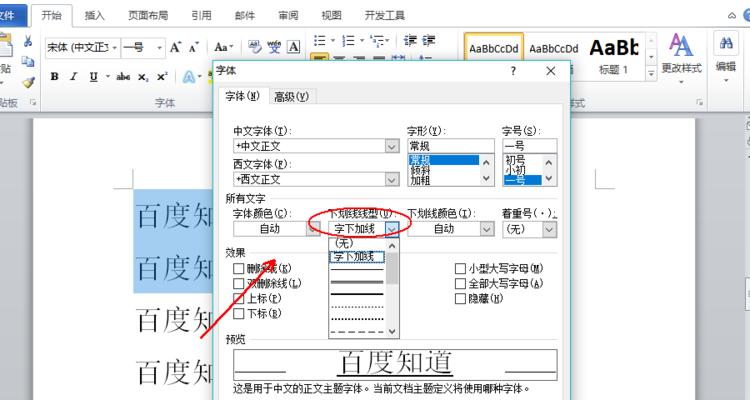Click the Phonetic Guide (wén) icon
The width and height of the screenshot is (750, 400).
coord(274,47)
